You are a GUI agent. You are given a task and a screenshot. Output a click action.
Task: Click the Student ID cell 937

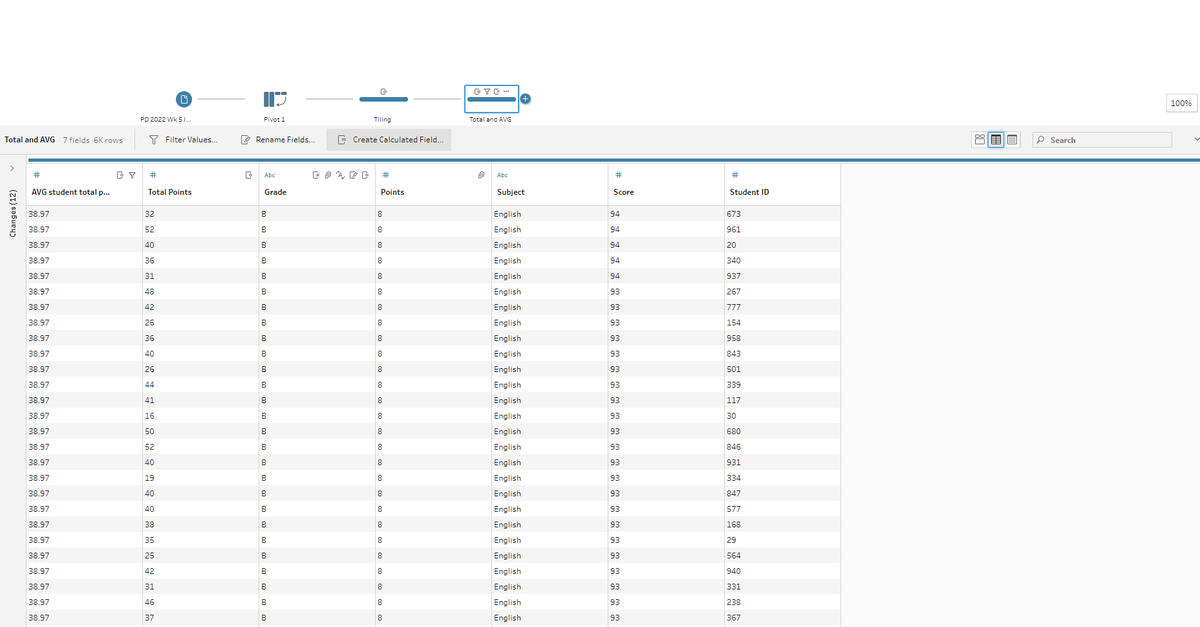pos(783,276)
